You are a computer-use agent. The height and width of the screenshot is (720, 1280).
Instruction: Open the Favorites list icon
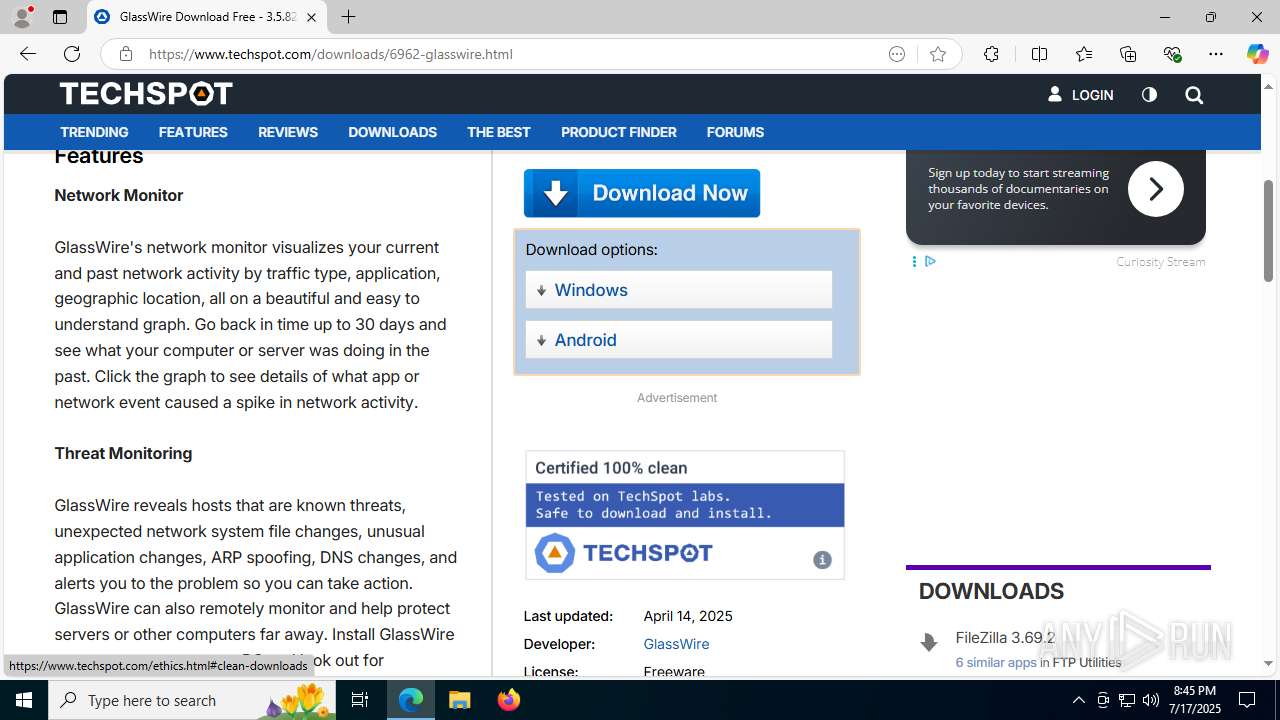point(1084,54)
